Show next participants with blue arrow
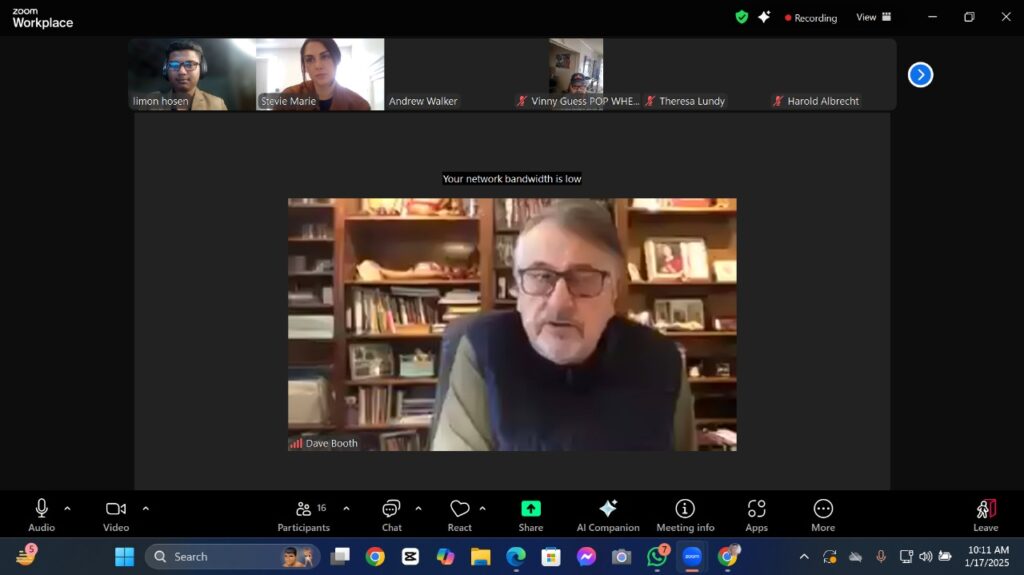 pyautogui.click(x=920, y=75)
